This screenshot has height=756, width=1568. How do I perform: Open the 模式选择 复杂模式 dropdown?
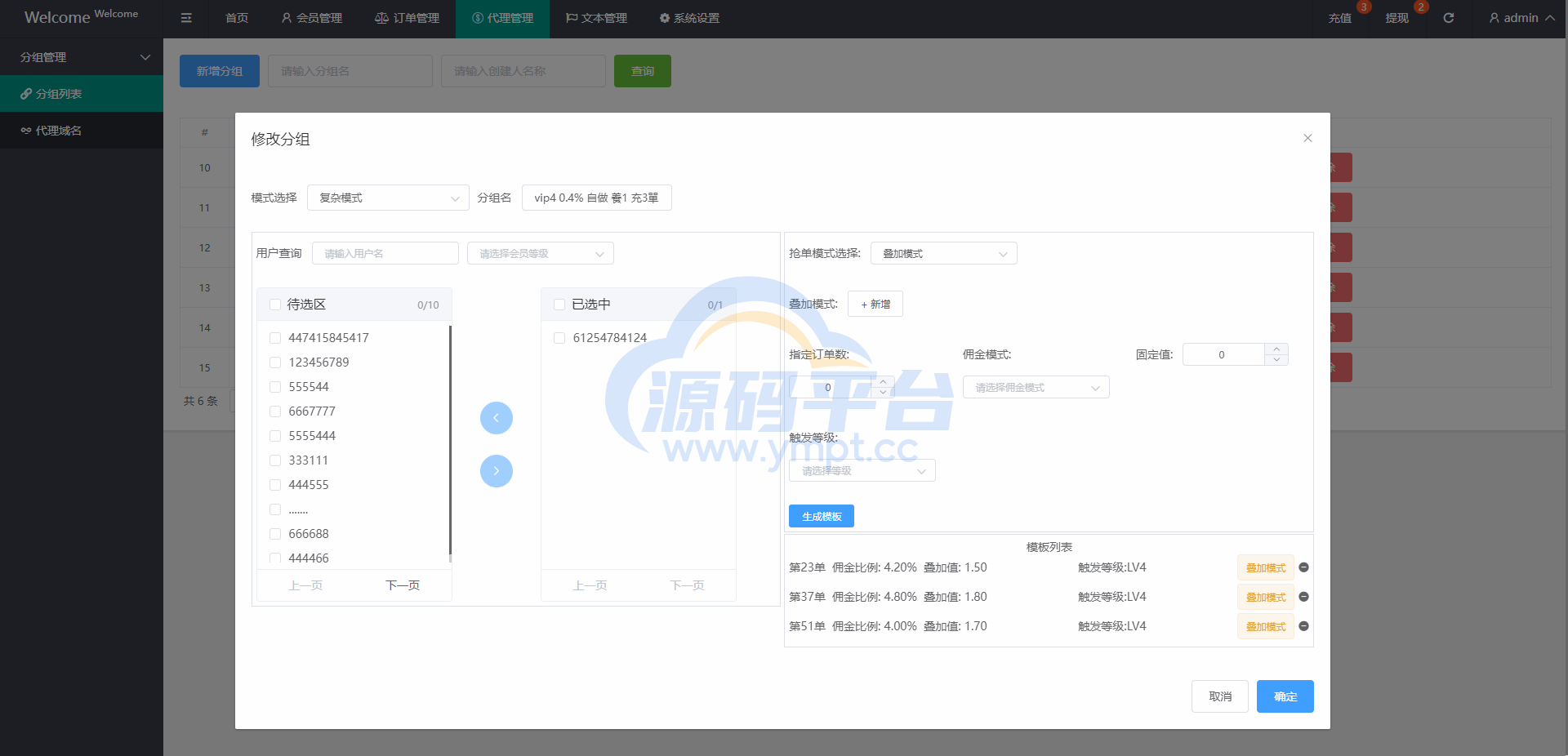(388, 198)
